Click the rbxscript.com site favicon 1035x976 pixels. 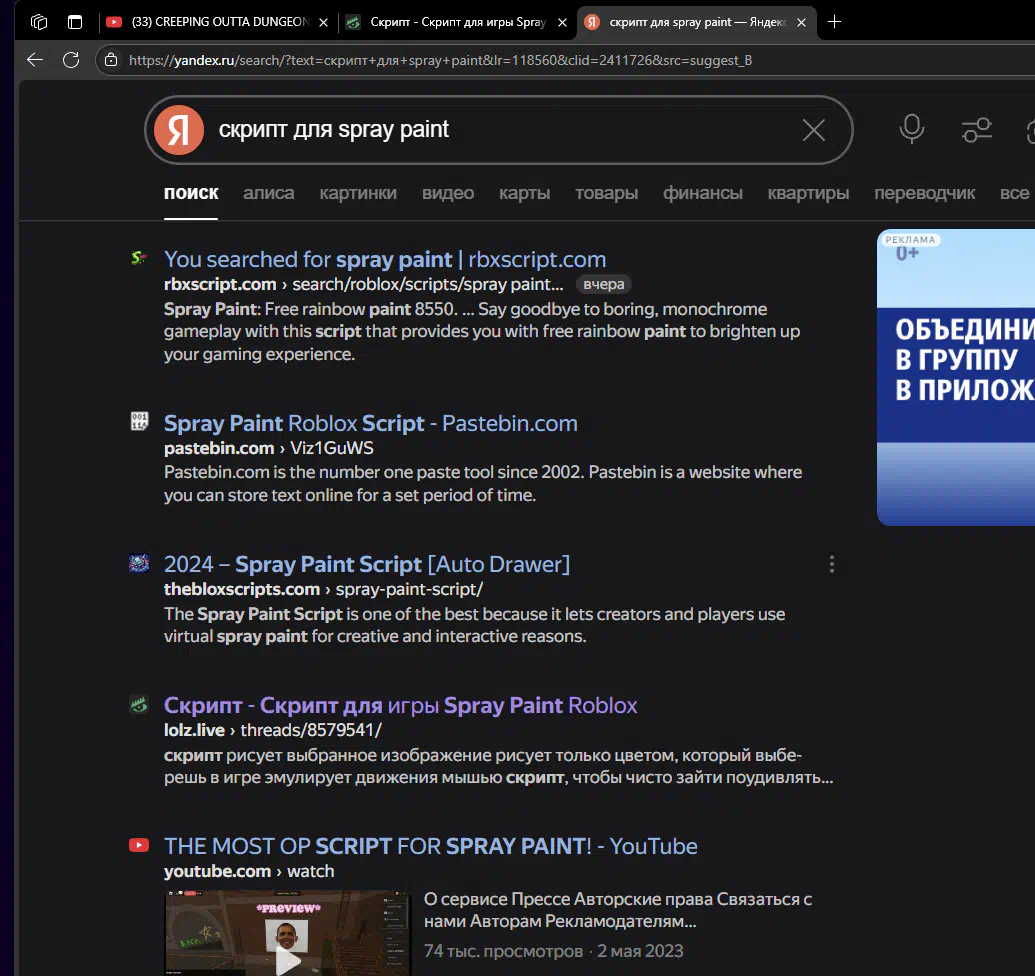(x=139, y=258)
